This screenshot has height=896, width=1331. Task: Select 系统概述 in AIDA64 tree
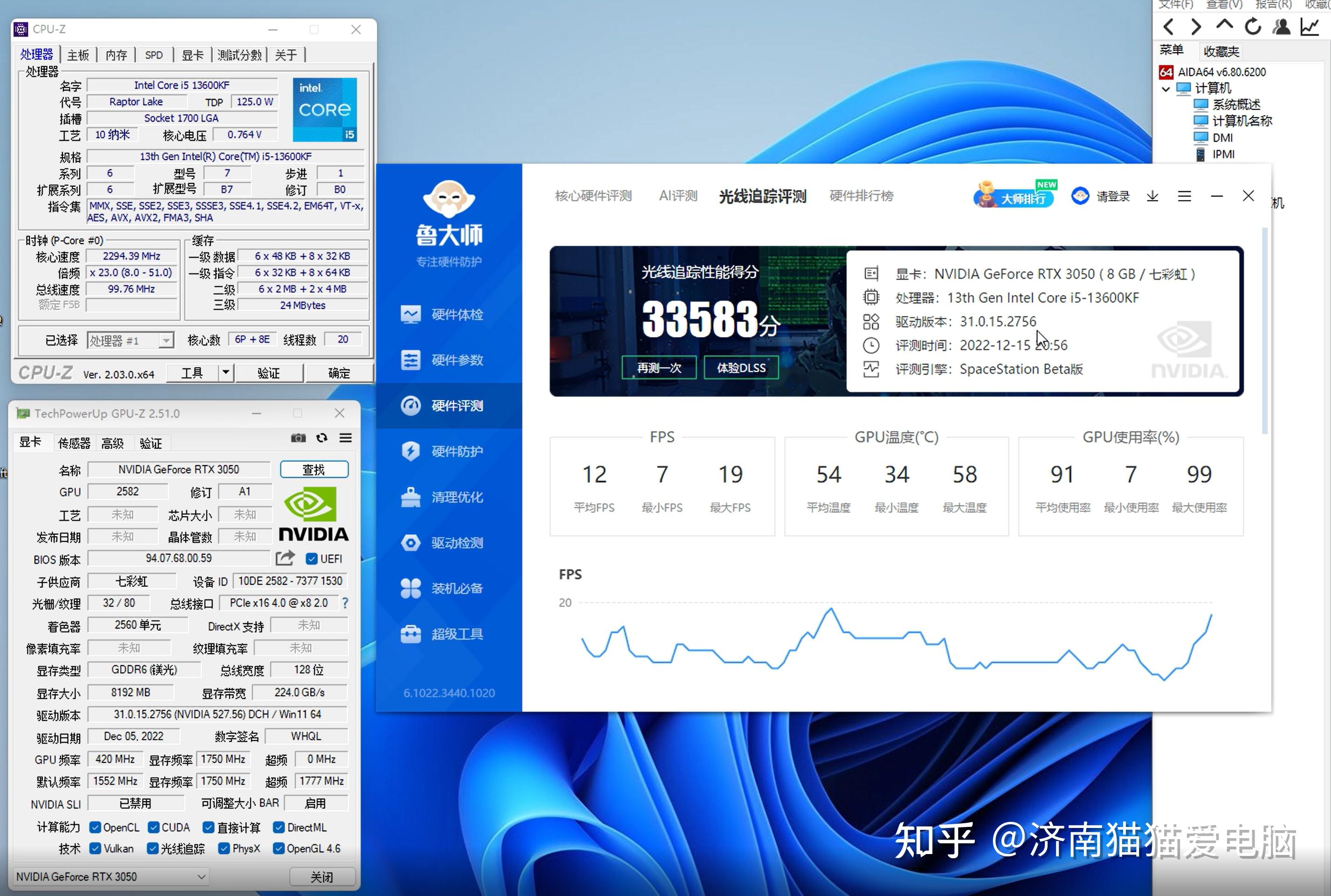[x=1227, y=104]
